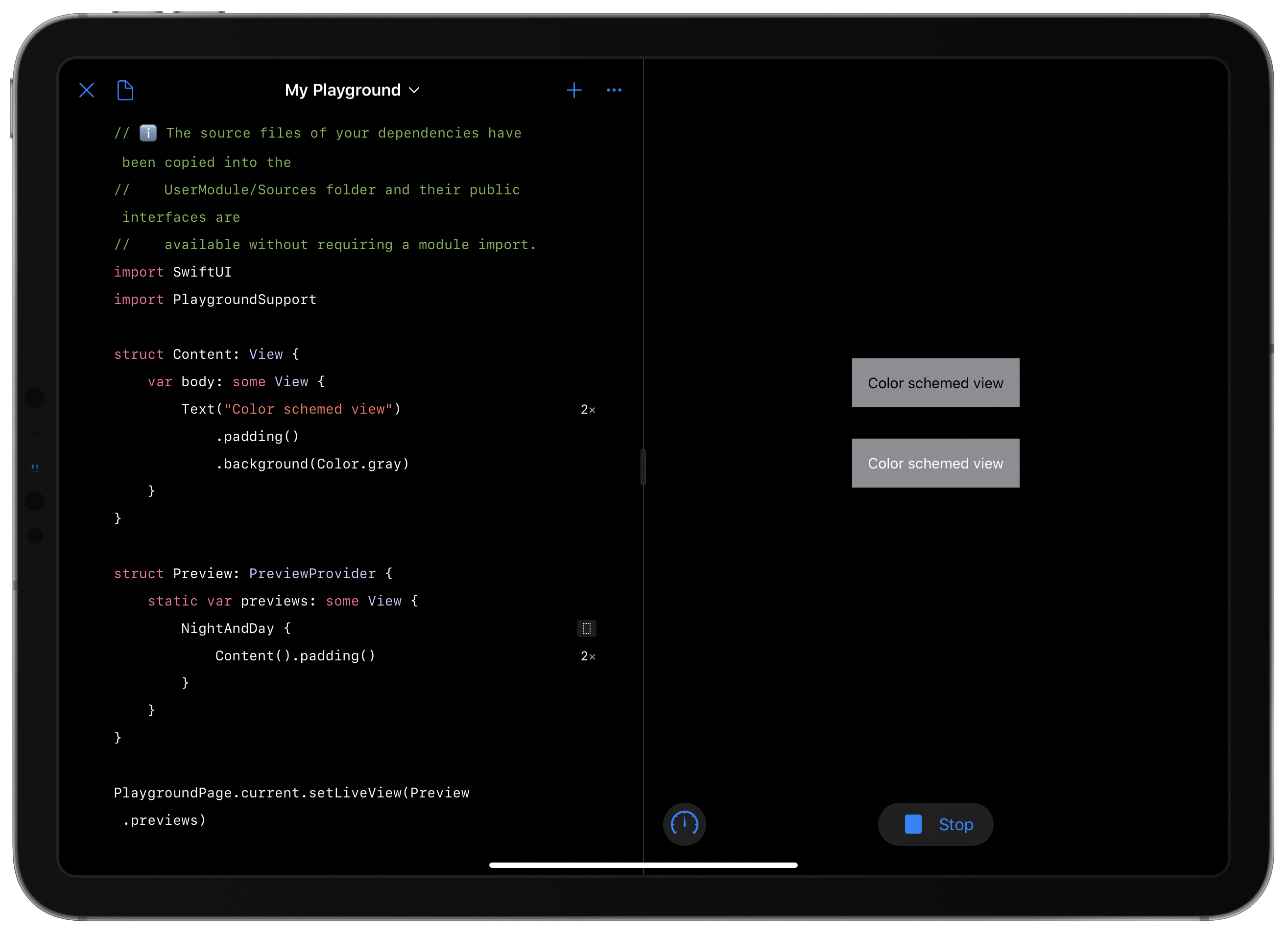Click the plus icon to add code
Image resolution: width=1288 pixels, height=934 pixels.
[x=573, y=90]
